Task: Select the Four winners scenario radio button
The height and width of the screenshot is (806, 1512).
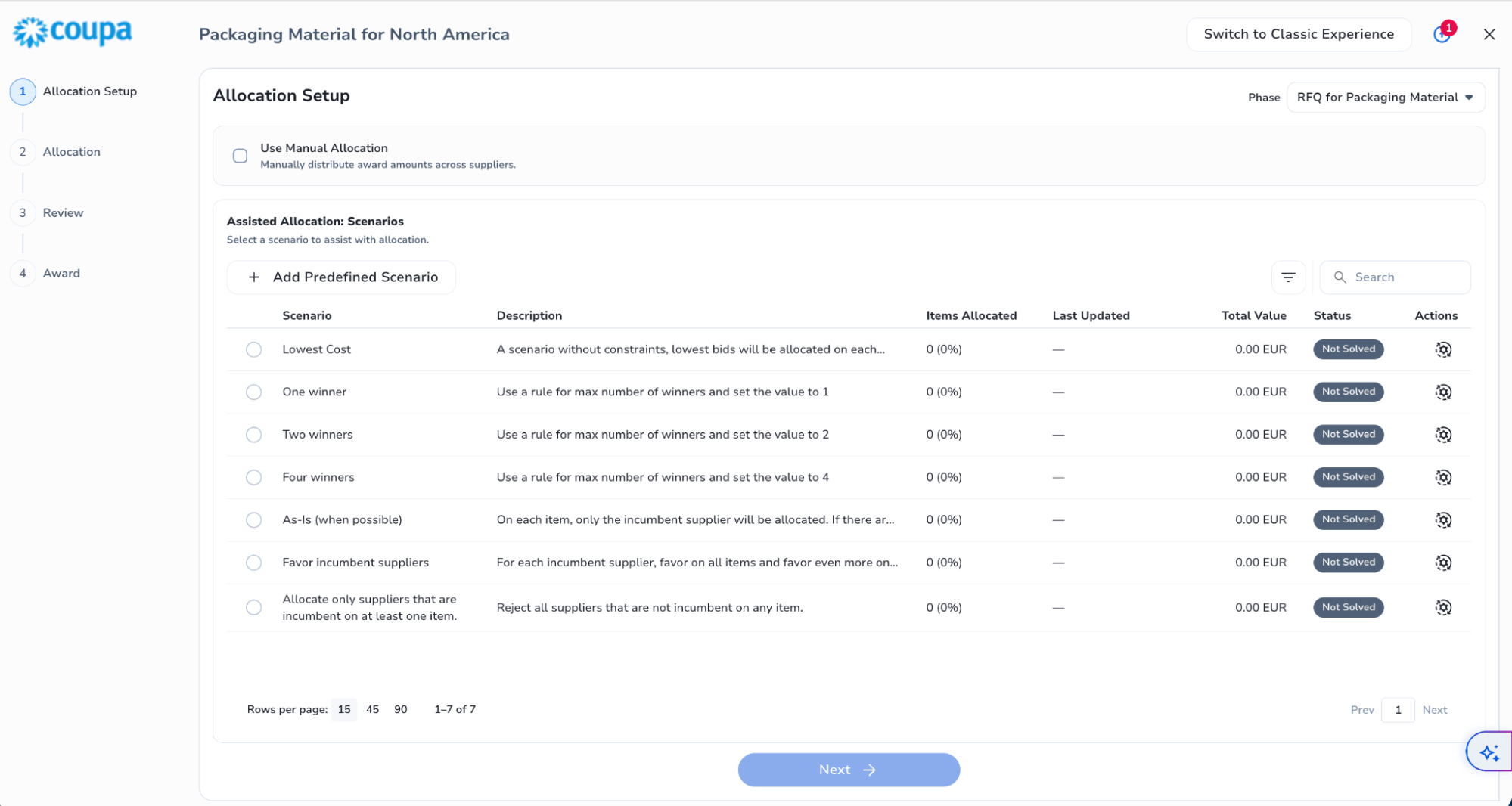Action: point(253,477)
